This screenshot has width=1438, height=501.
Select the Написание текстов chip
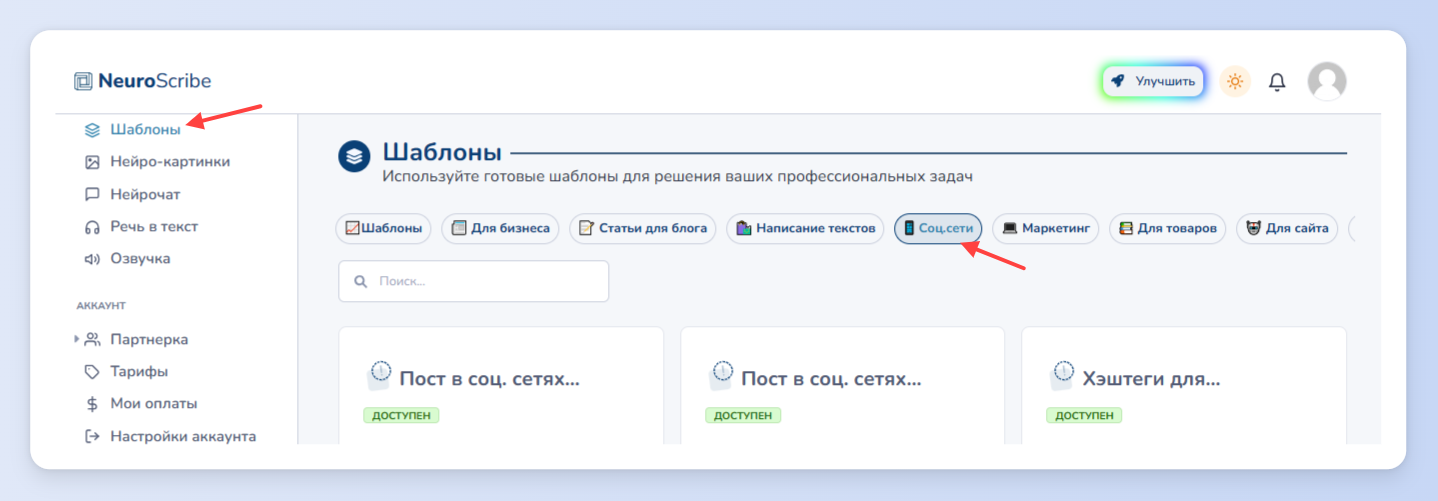coord(805,228)
